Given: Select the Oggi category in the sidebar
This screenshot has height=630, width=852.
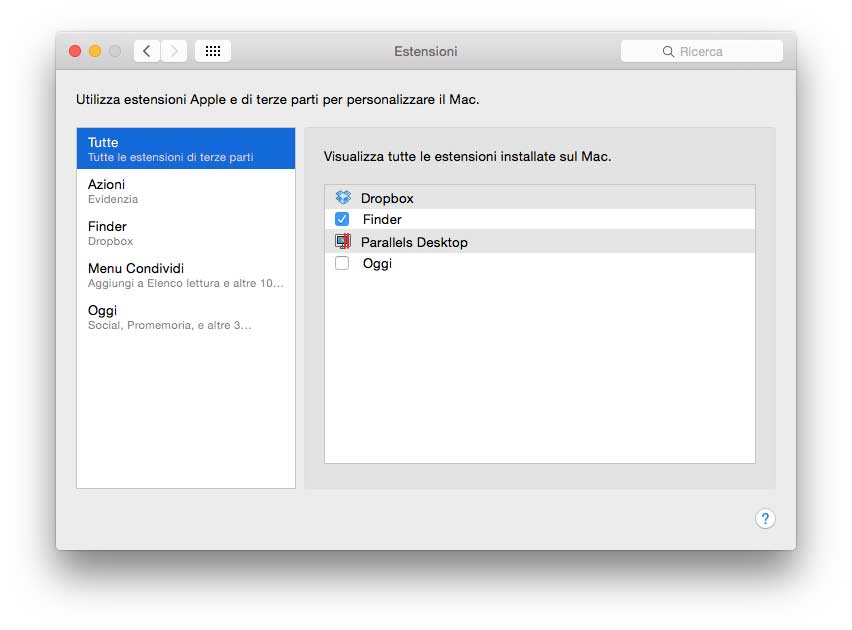Looking at the screenshot, I should (x=186, y=317).
